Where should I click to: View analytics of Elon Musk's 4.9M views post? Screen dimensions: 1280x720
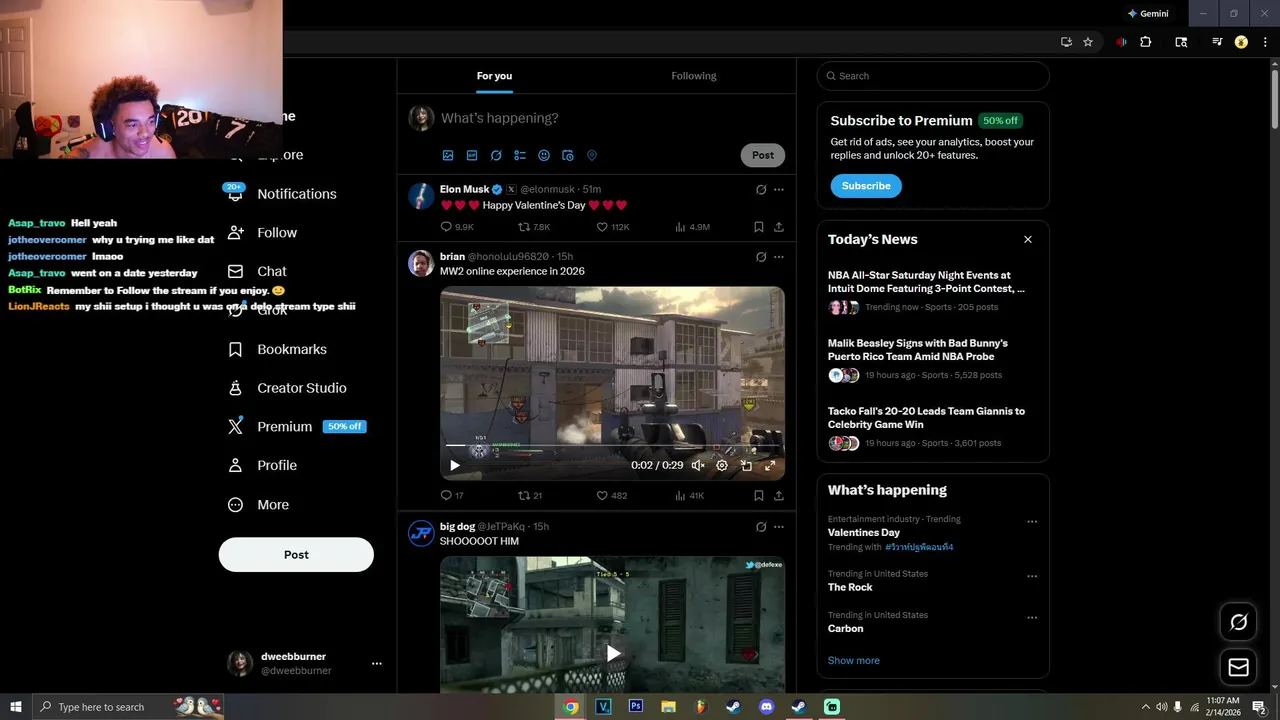point(692,227)
